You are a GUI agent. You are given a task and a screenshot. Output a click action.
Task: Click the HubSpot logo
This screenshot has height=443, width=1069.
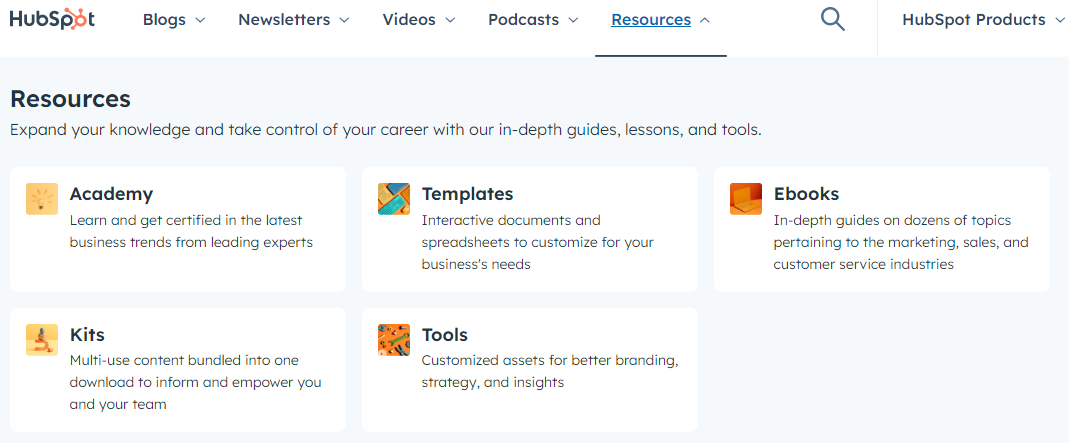[52, 20]
